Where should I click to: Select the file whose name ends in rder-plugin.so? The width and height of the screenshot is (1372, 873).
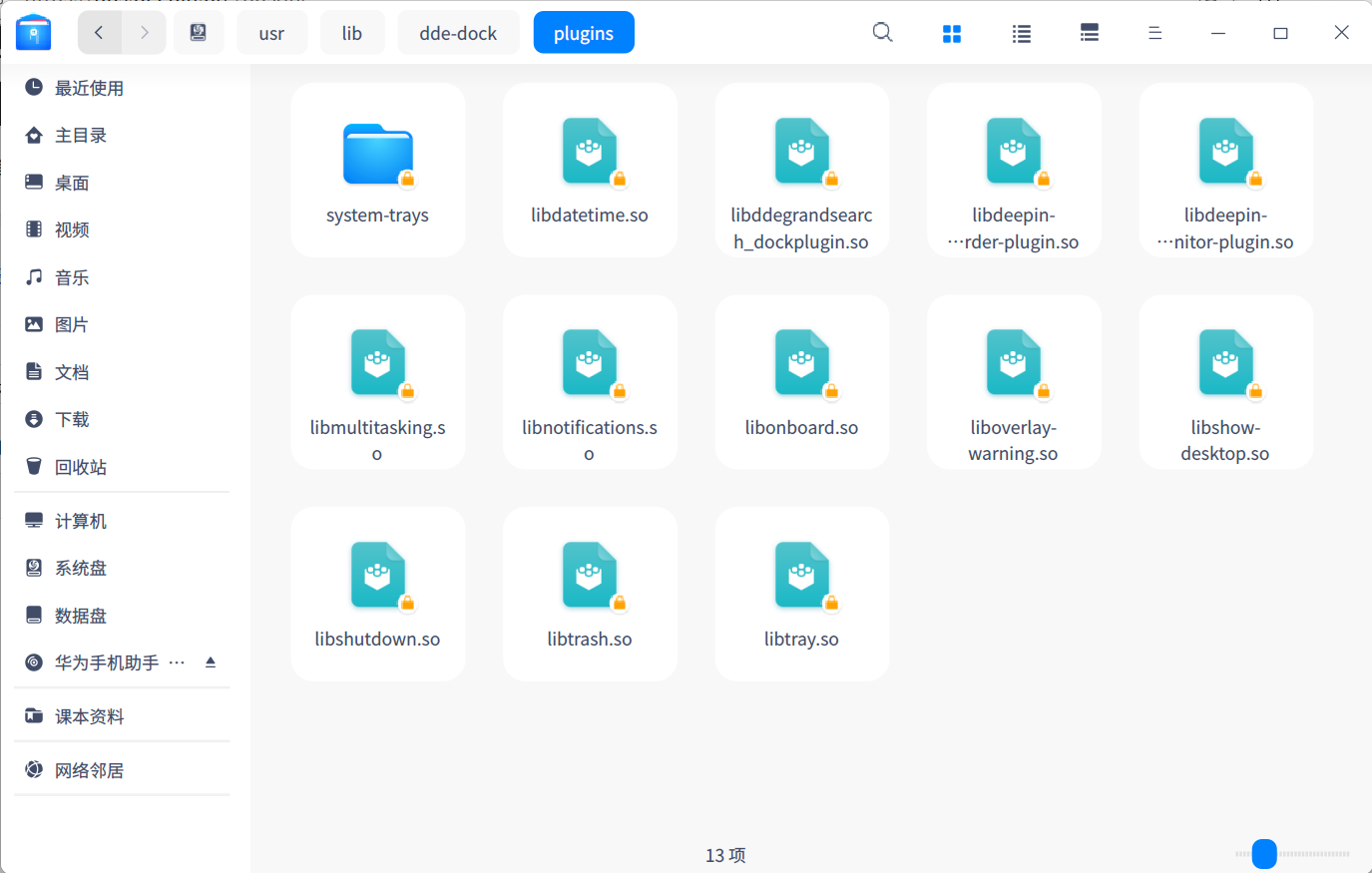pos(1014,152)
